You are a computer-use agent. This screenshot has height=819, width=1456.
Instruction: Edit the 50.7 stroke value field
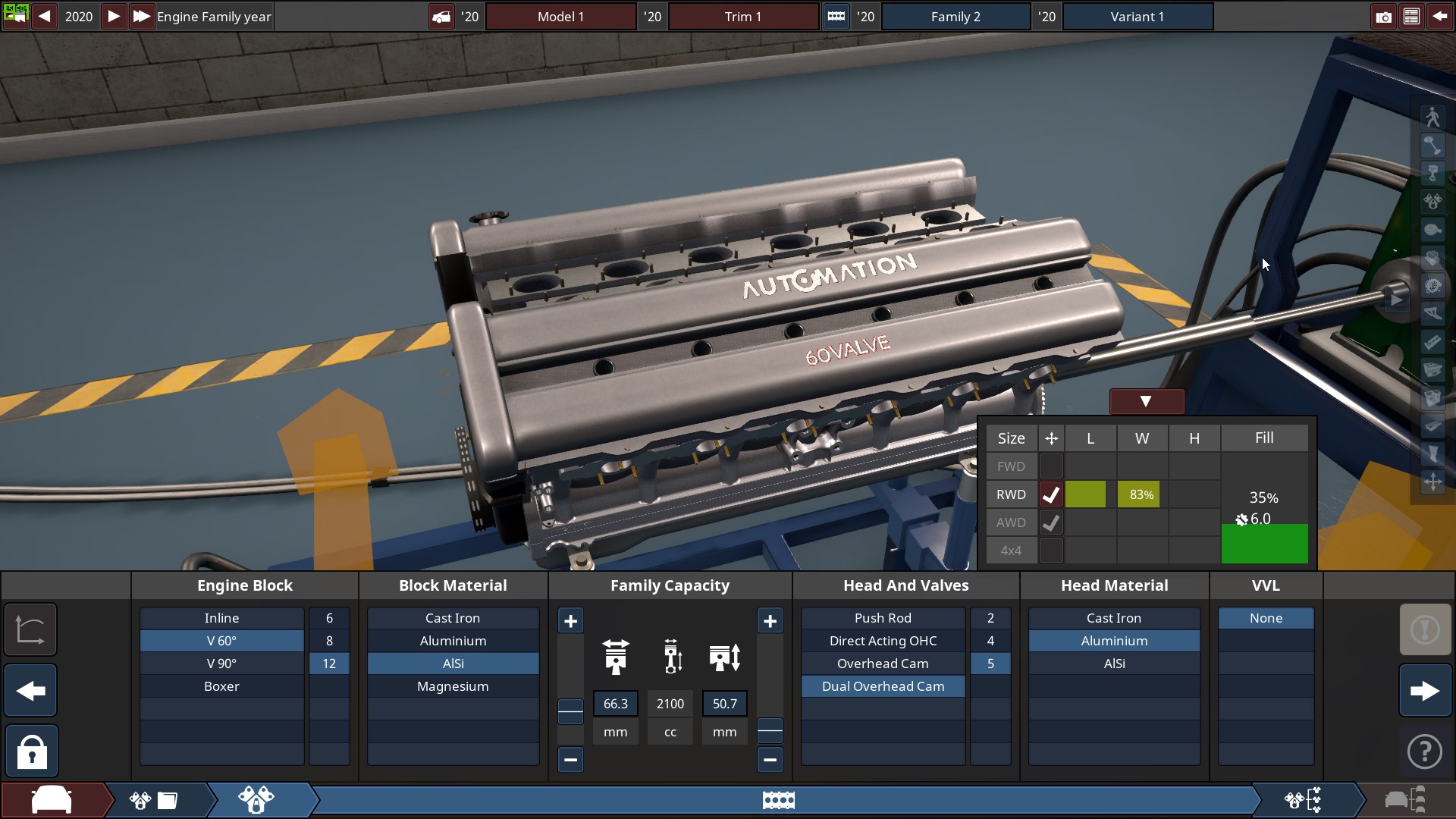[x=725, y=704]
